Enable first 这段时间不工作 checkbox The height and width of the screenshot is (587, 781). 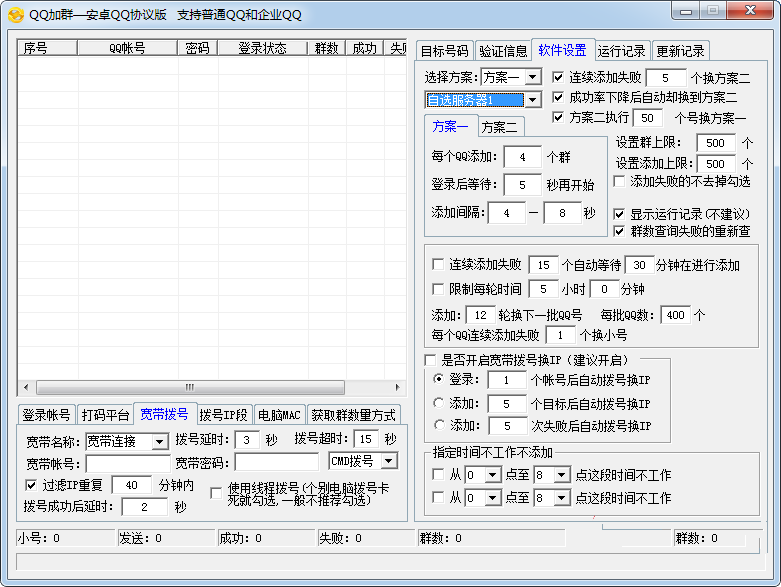tap(438, 474)
